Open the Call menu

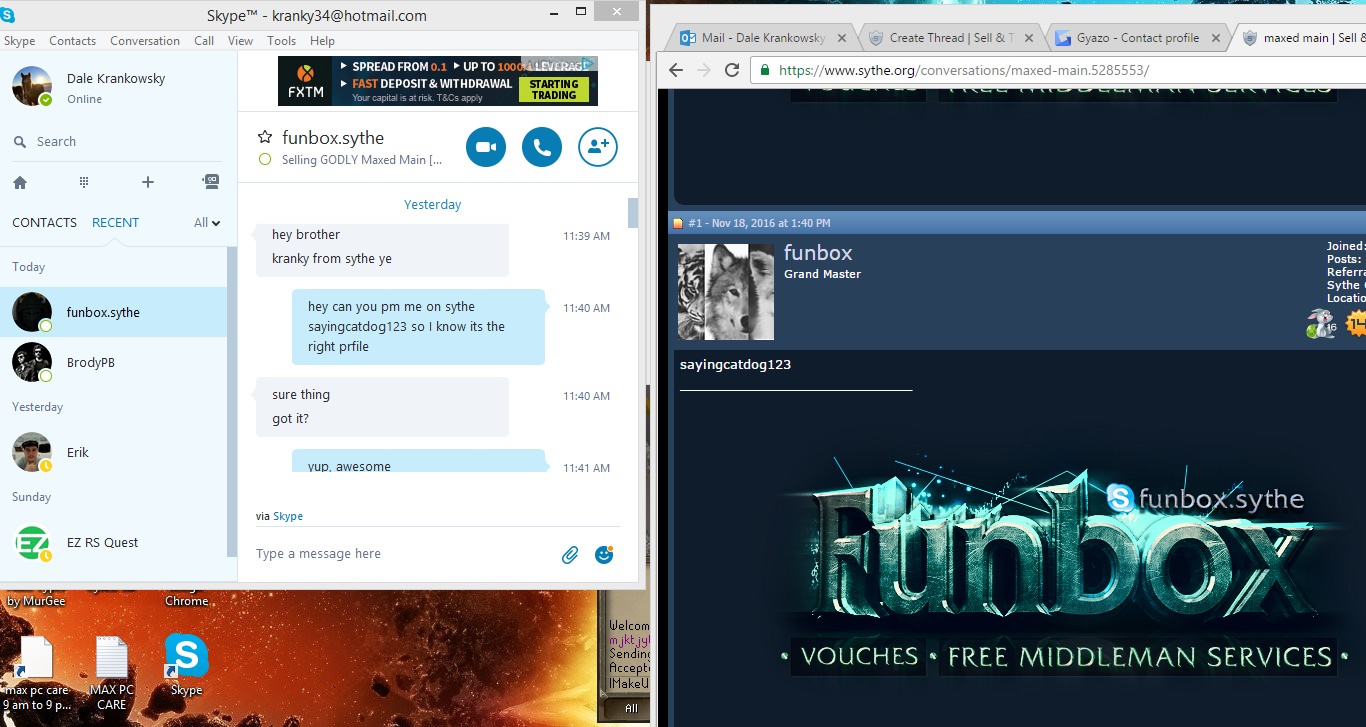pyautogui.click(x=204, y=41)
